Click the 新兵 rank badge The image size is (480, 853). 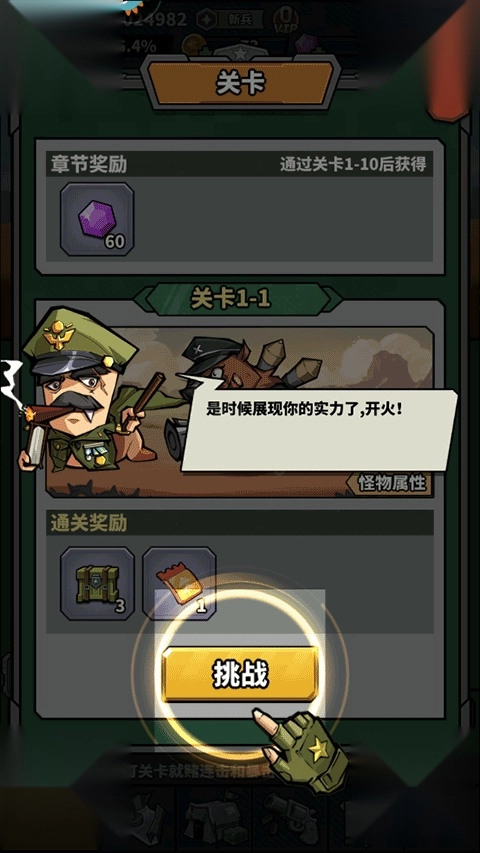[x=230, y=20]
